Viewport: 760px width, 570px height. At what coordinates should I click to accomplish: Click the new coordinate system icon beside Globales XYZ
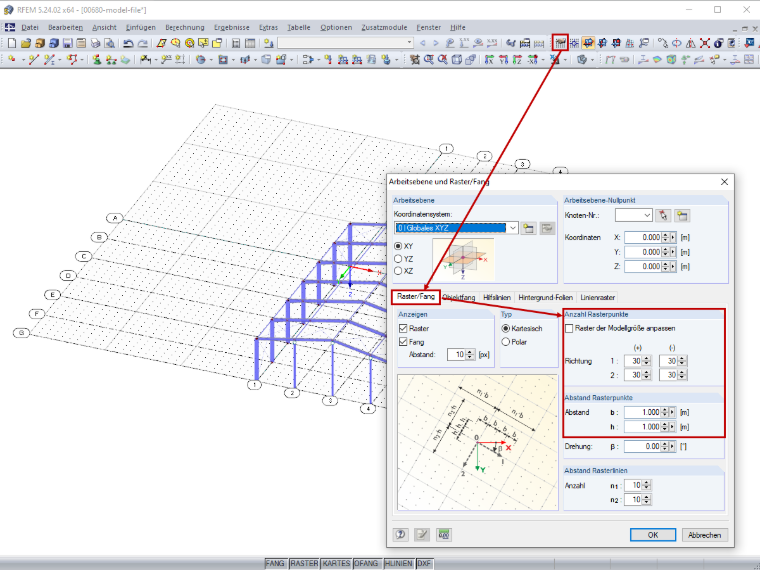pos(528,228)
